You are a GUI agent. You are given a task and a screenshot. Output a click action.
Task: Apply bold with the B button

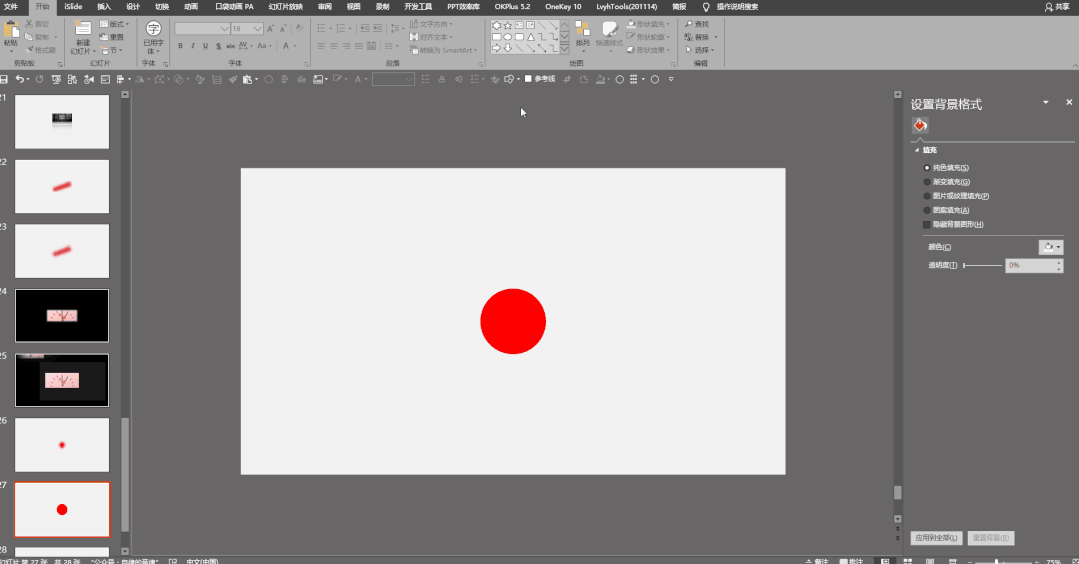point(180,46)
